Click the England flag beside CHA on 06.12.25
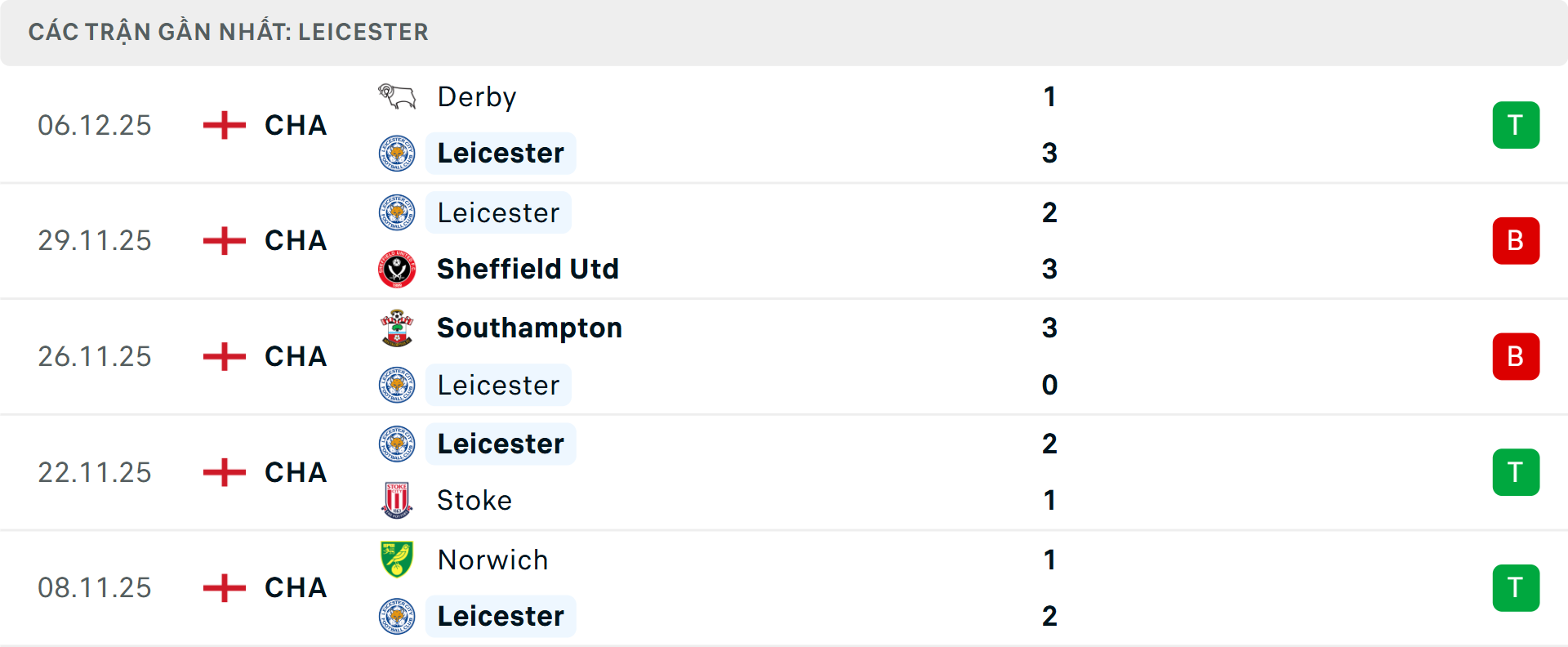The width and height of the screenshot is (1568, 647). (x=222, y=125)
